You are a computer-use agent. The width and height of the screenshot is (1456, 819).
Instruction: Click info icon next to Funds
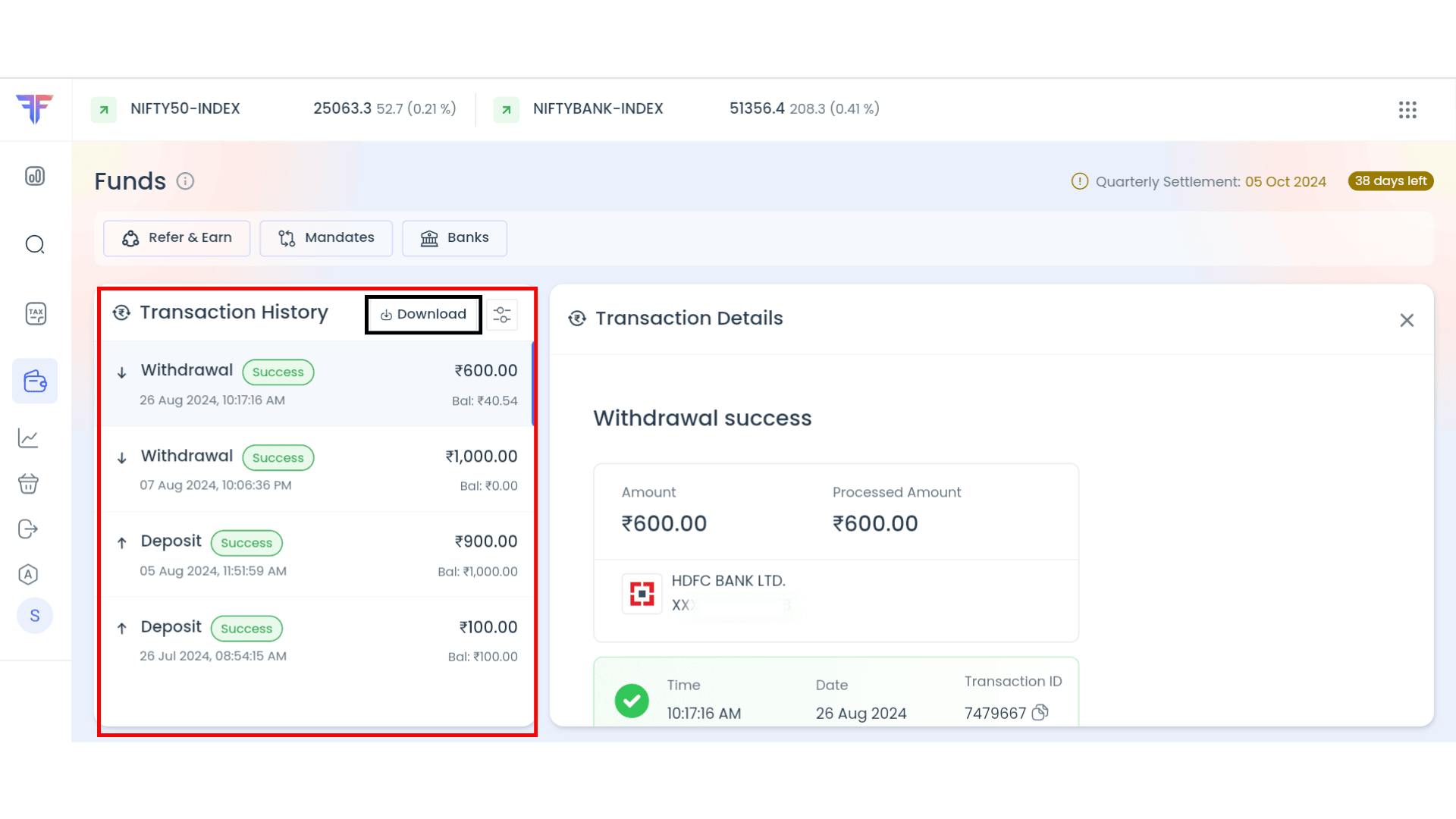185,181
